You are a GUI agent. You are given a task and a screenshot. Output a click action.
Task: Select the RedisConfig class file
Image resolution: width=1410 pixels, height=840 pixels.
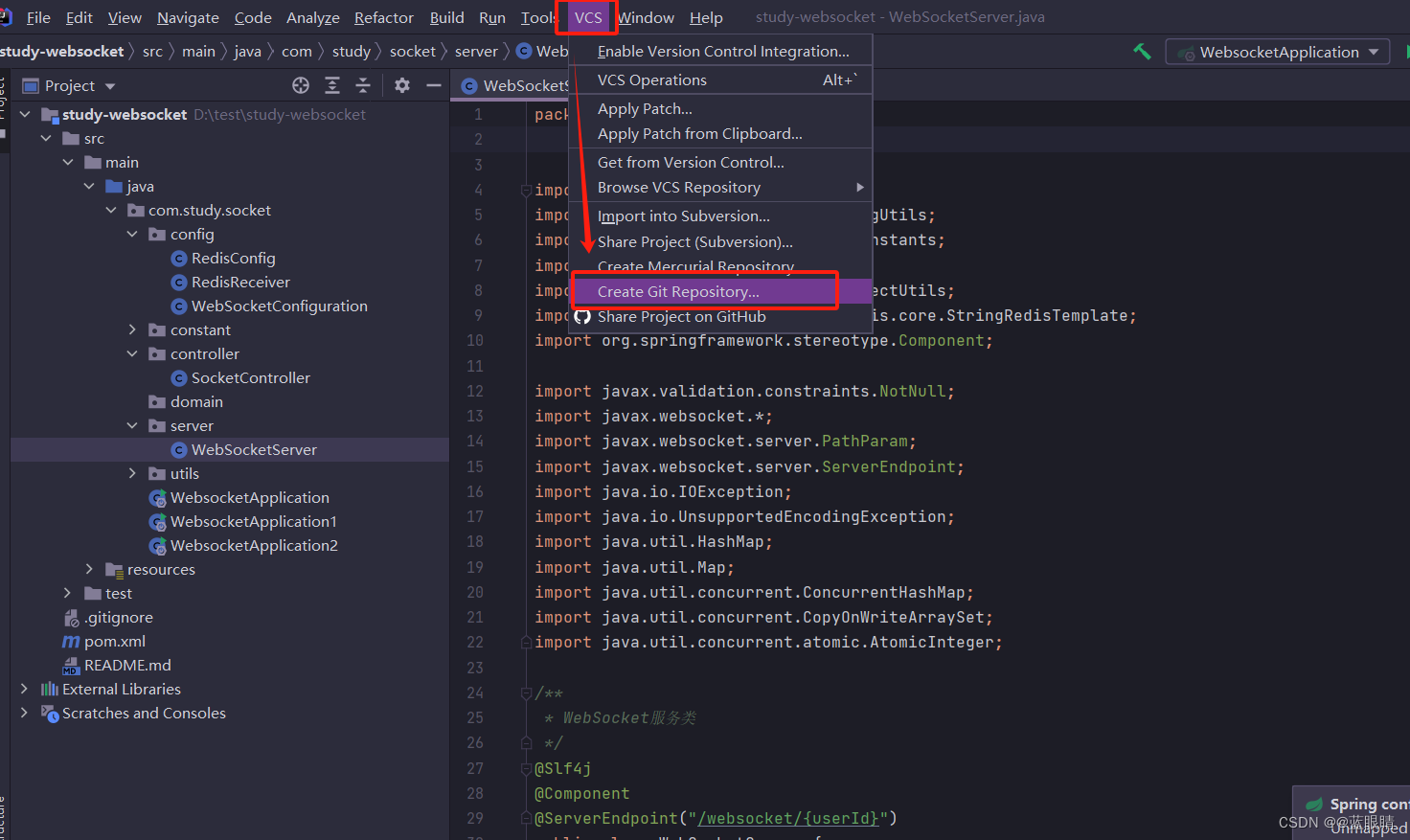233,258
